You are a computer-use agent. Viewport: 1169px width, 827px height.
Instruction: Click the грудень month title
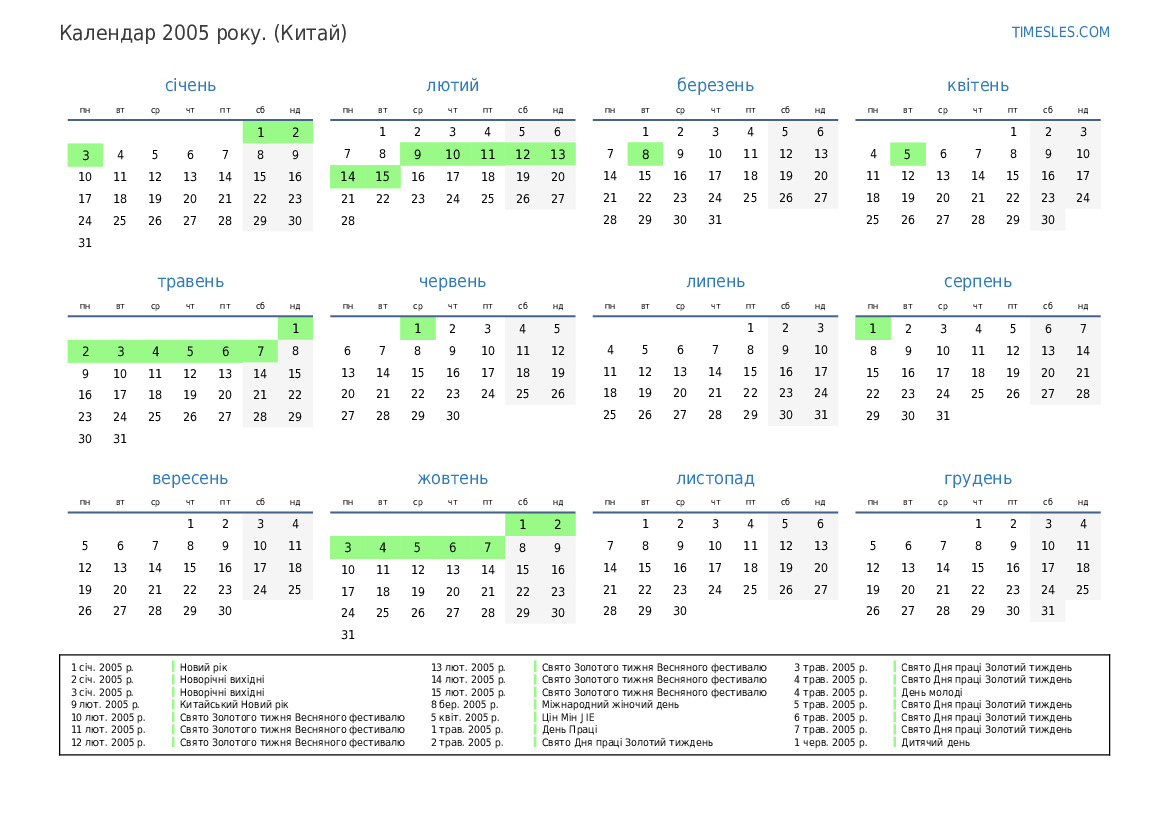tap(978, 479)
